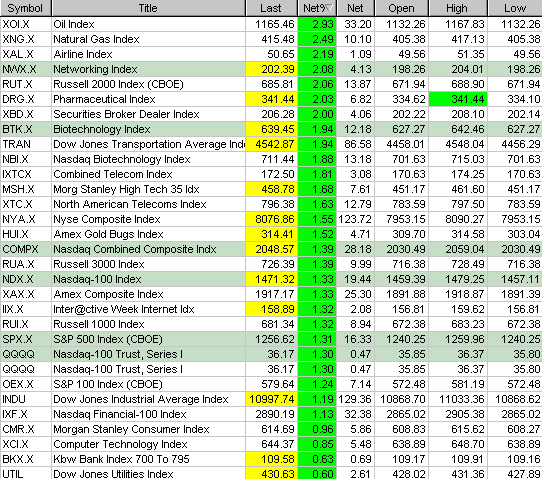Click the BKX.X Last value 109.58

pos(271,459)
